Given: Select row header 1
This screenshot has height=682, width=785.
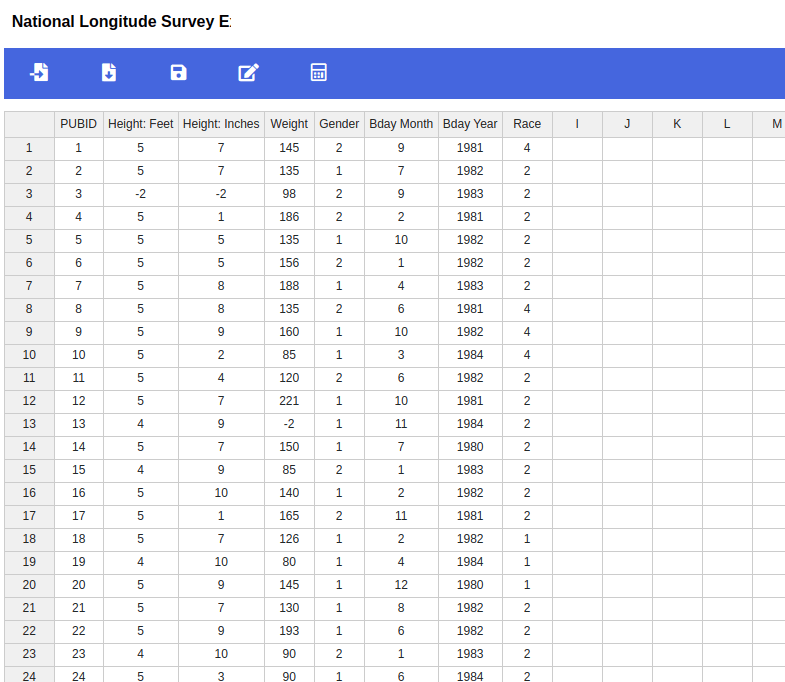Looking at the screenshot, I should tap(29, 148).
